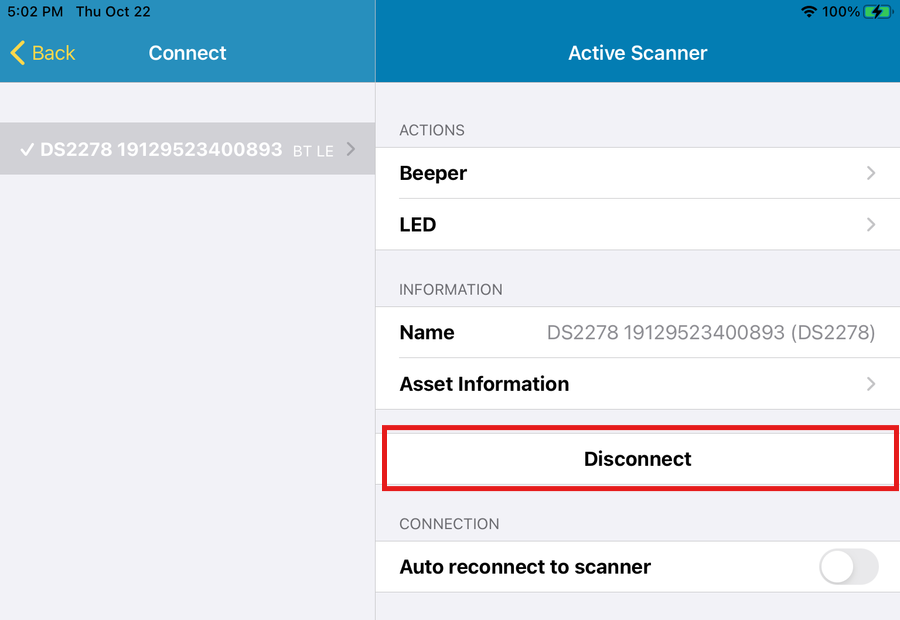
Task: Expand the Beeper row using its chevron
Action: pyautogui.click(x=871, y=173)
